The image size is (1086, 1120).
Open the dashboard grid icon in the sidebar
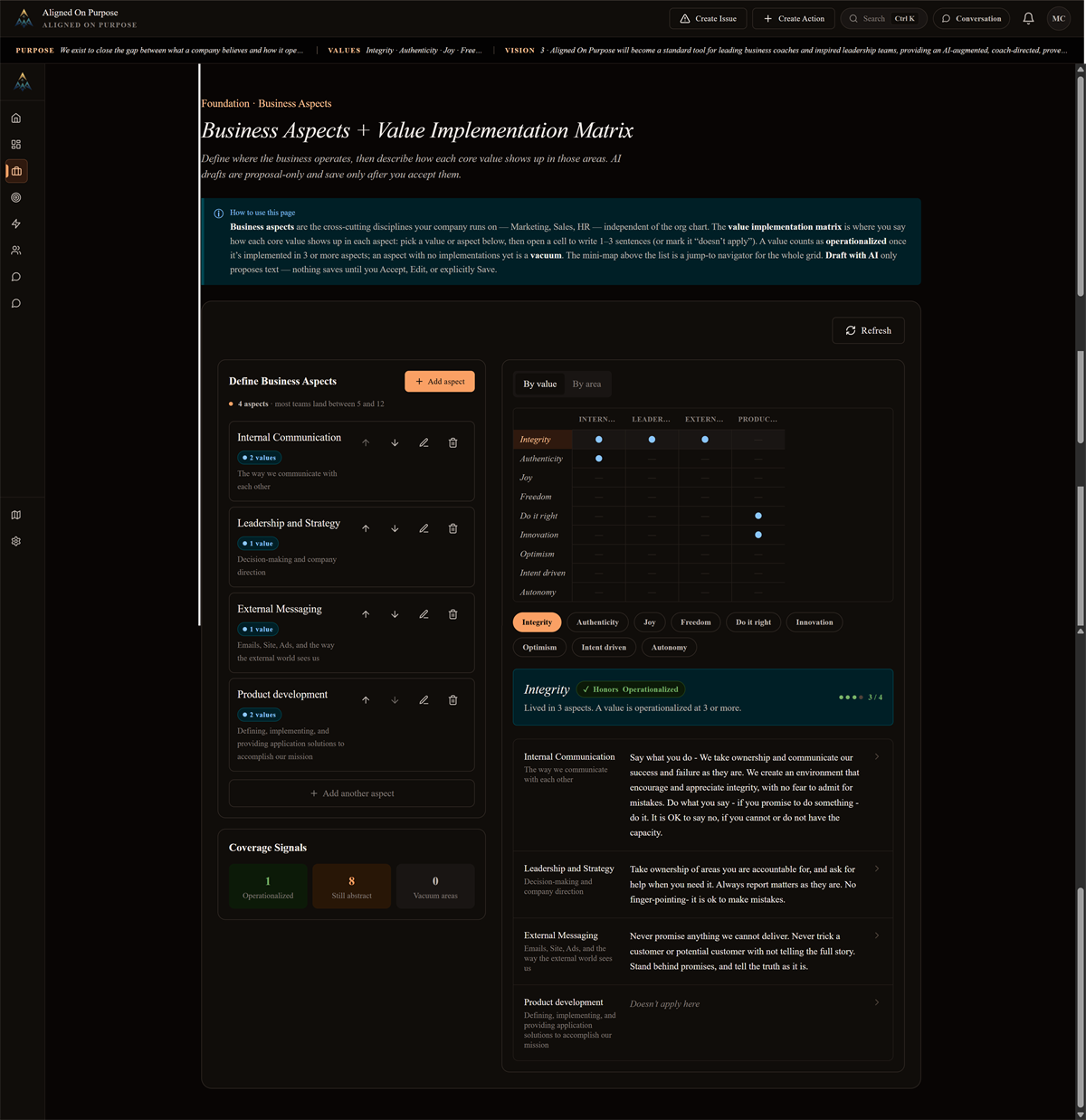click(16, 145)
